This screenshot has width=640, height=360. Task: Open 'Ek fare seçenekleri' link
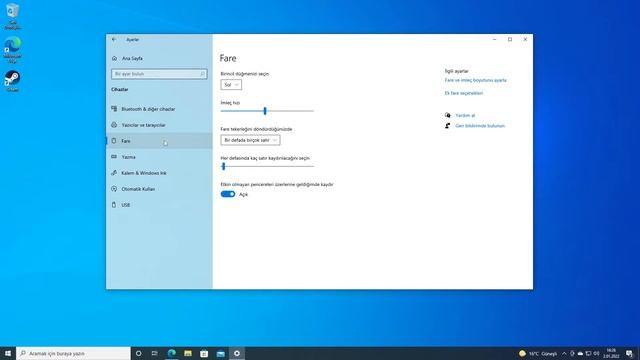pyautogui.click(x=464, y=93)
